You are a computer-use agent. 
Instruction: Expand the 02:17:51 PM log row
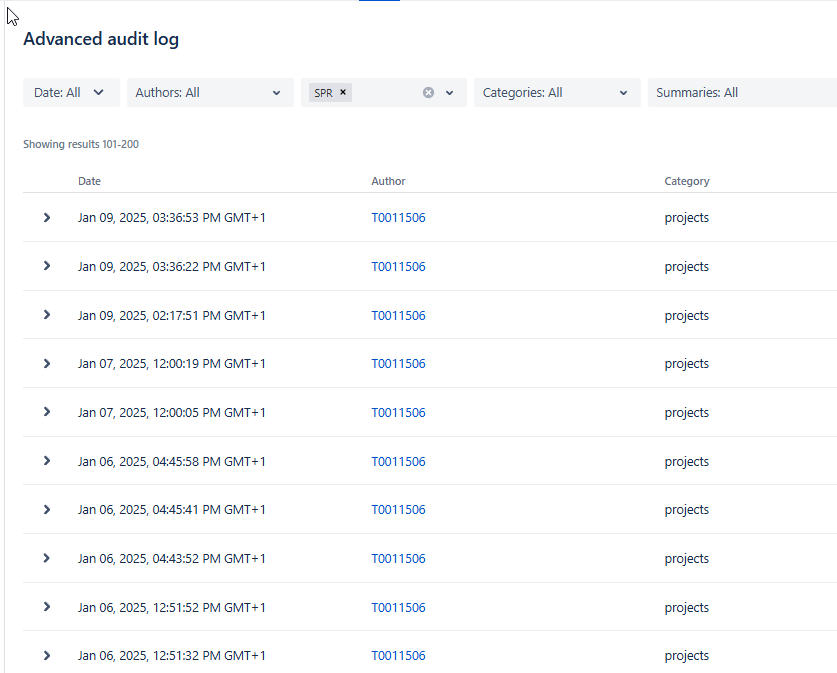click(x=47, y=315)
